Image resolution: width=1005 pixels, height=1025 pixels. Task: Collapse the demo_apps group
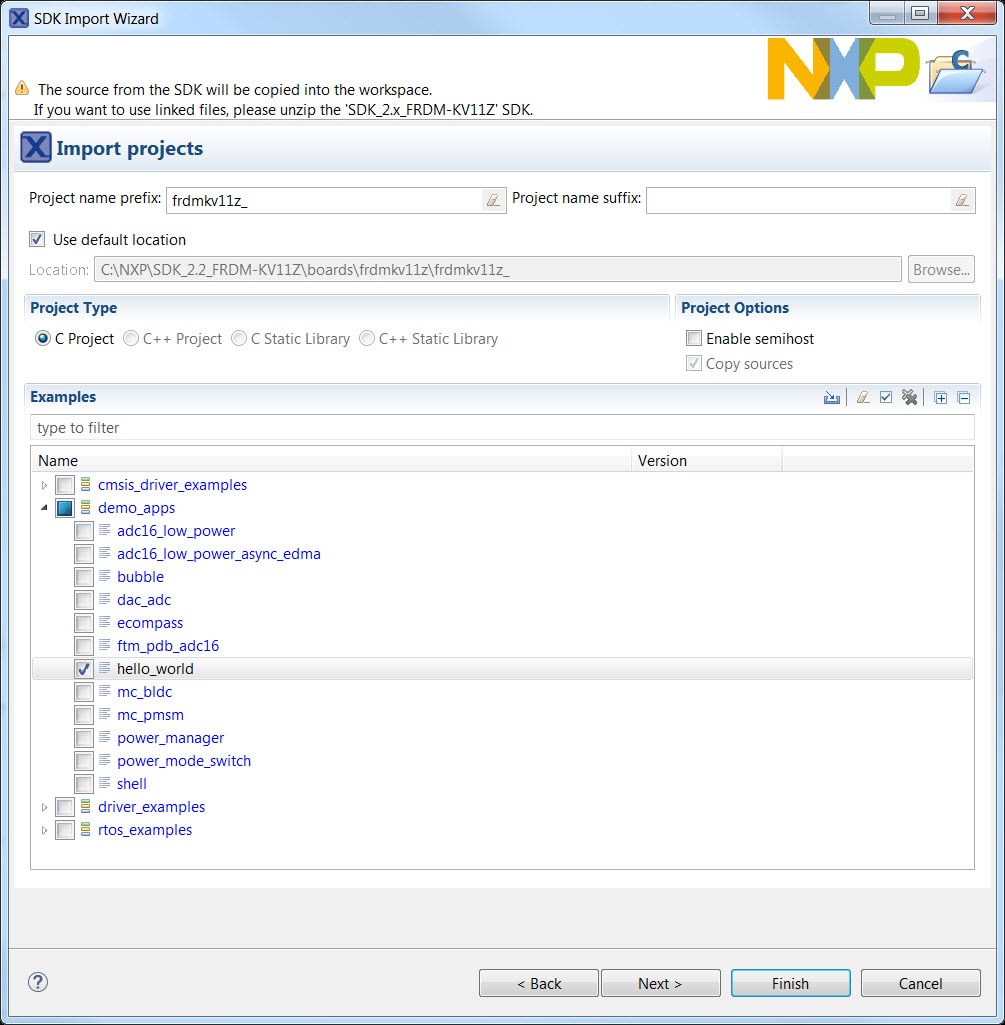point(44,508)
